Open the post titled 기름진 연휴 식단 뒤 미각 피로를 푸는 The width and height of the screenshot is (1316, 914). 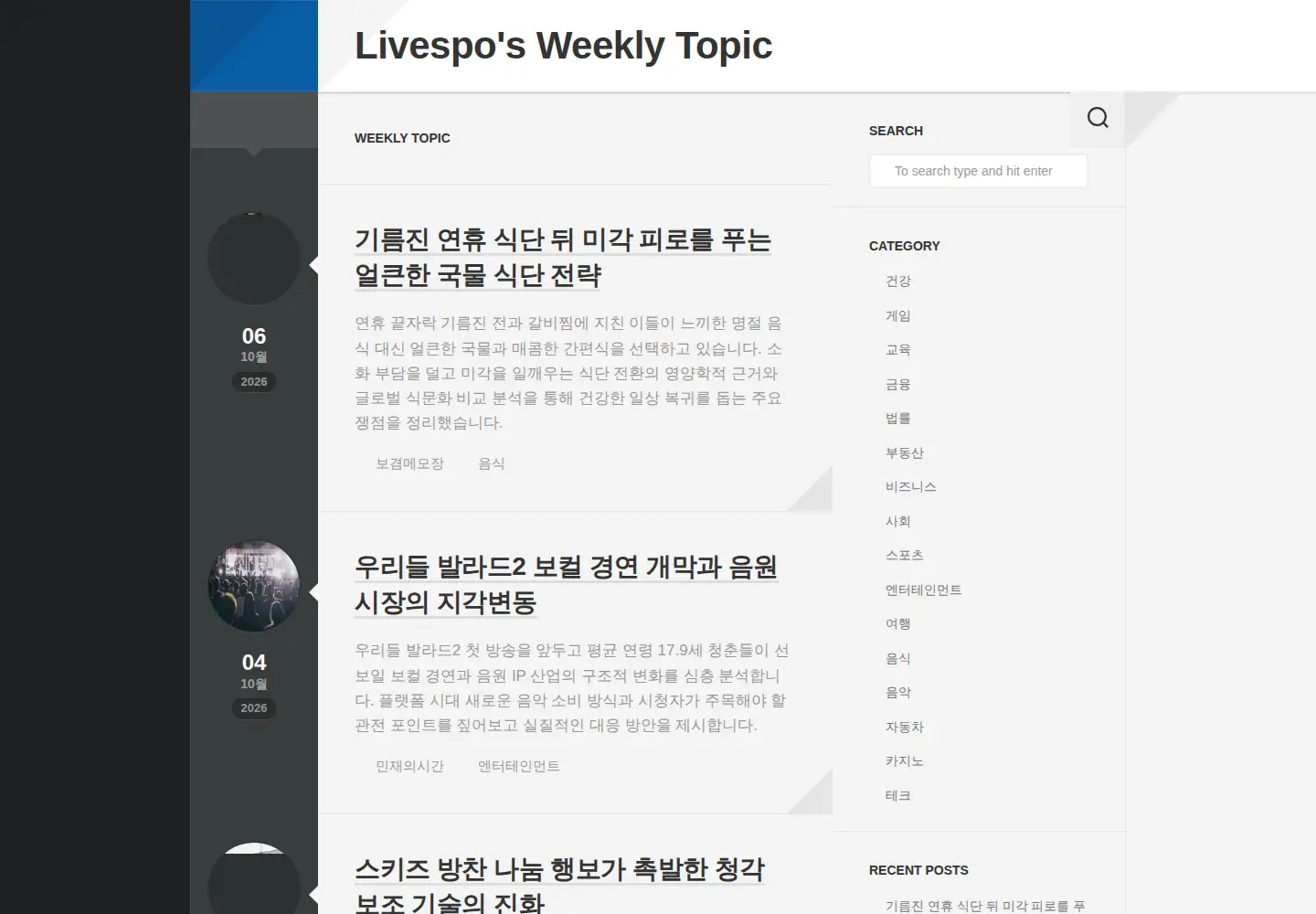pyautogui.click(x=563, y=258)
